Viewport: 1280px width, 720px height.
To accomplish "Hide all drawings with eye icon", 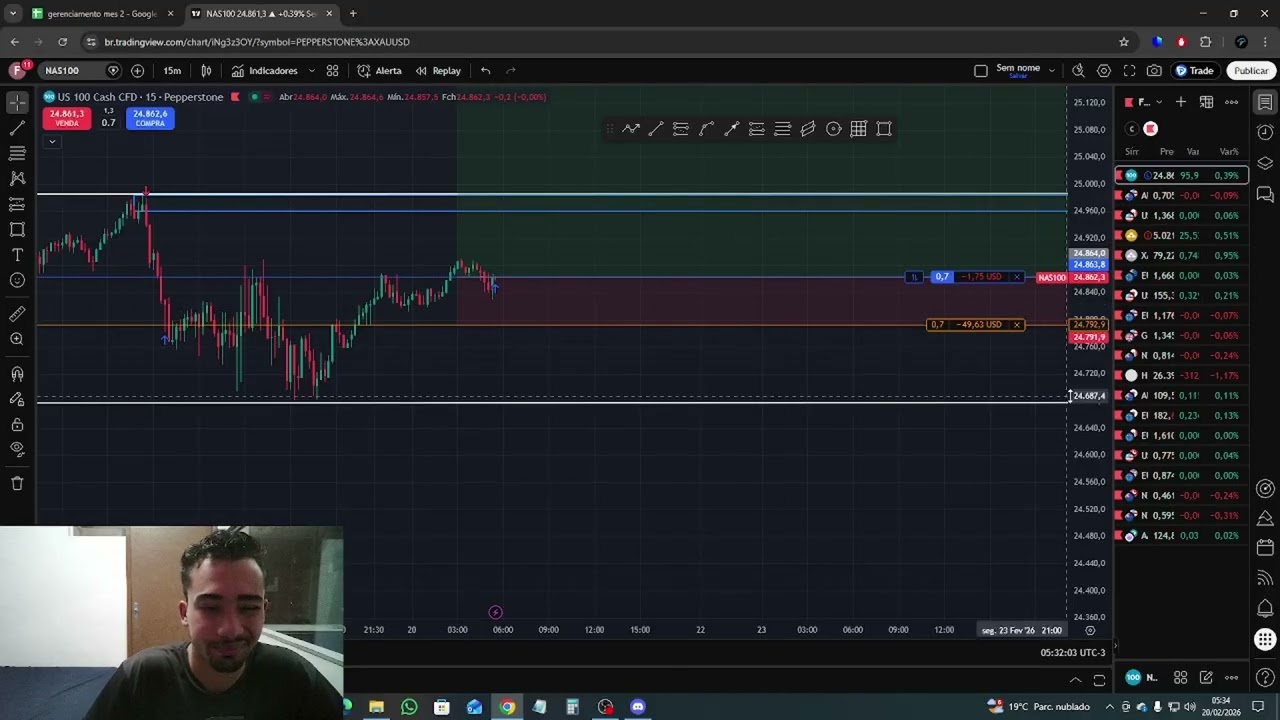I will point(17,449).
